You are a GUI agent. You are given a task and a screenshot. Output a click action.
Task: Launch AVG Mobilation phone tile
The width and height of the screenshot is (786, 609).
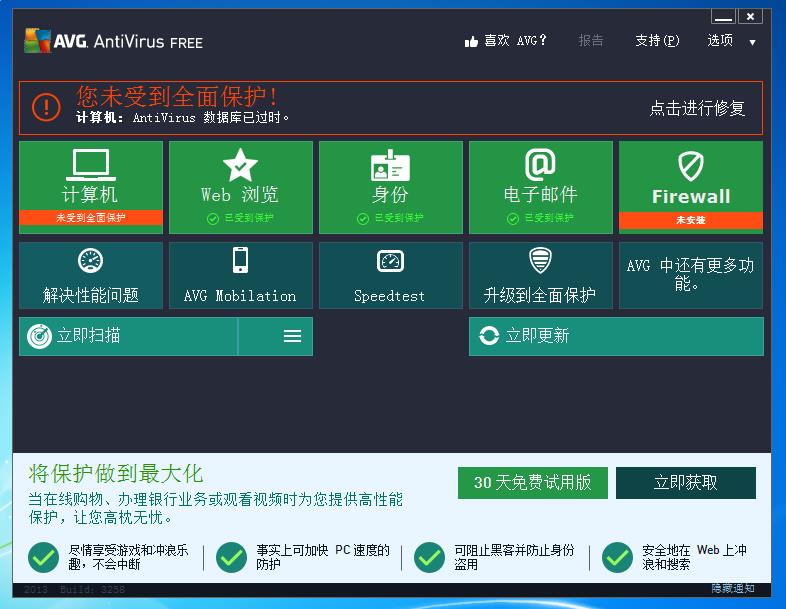[241, 275]
